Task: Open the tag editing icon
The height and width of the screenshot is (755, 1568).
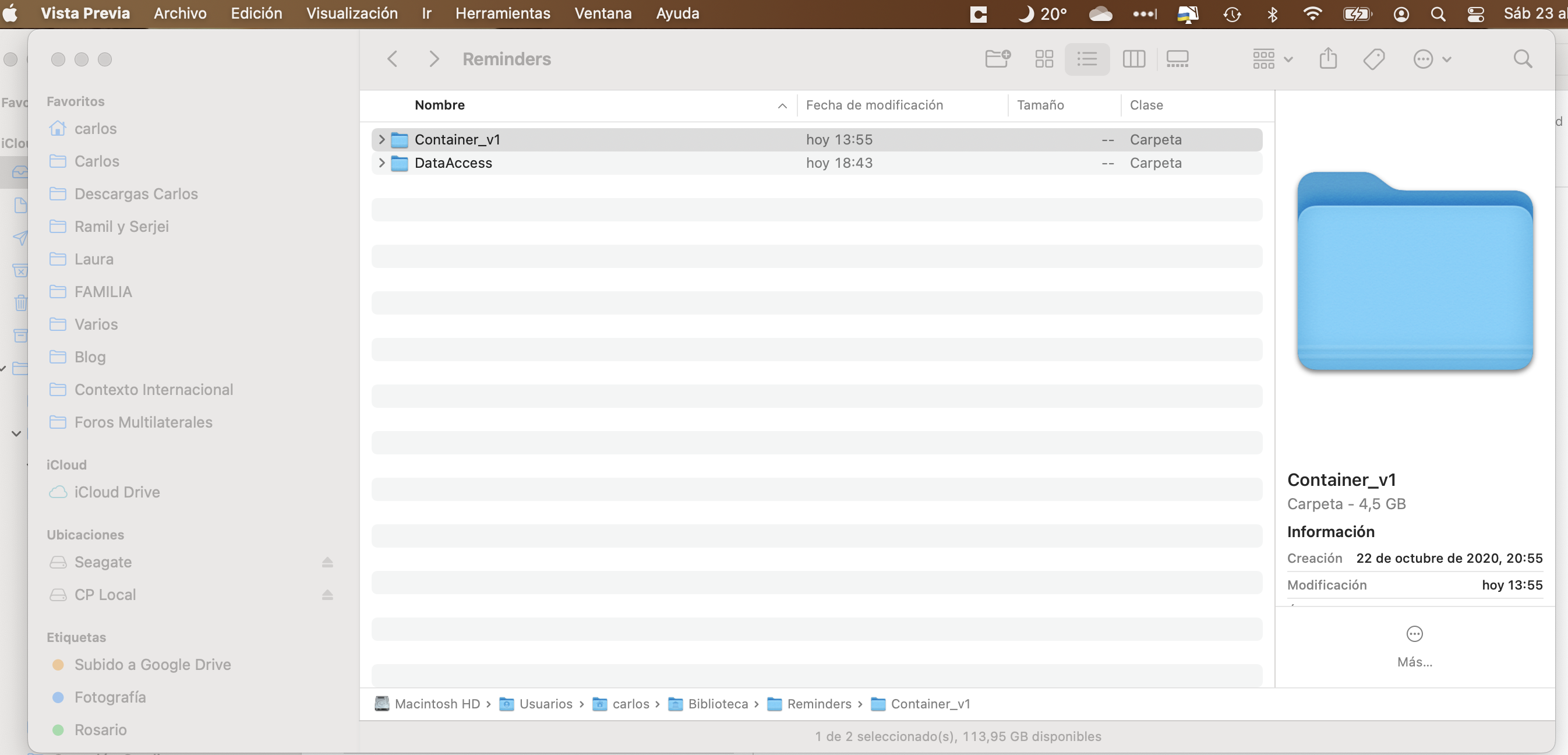Action: pyautogui.click(x=1374, y=59)
